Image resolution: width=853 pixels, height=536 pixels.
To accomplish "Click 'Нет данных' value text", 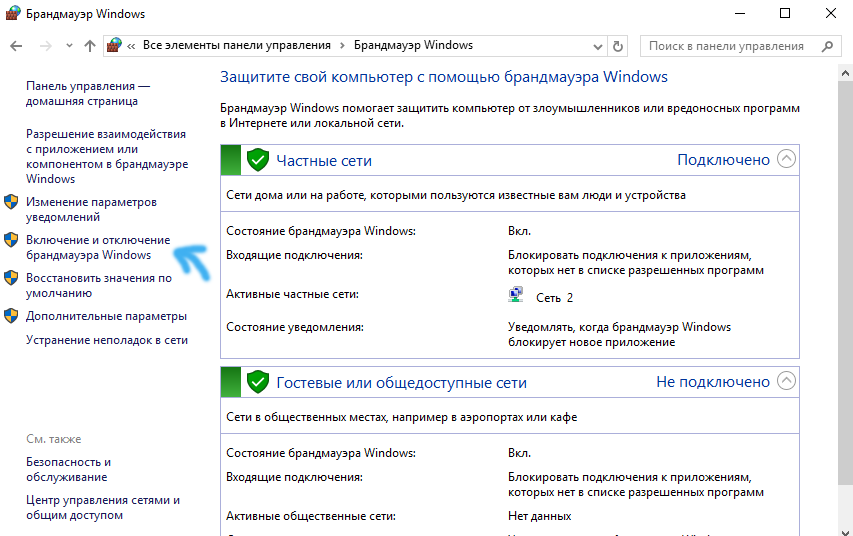I will [540, 516].
